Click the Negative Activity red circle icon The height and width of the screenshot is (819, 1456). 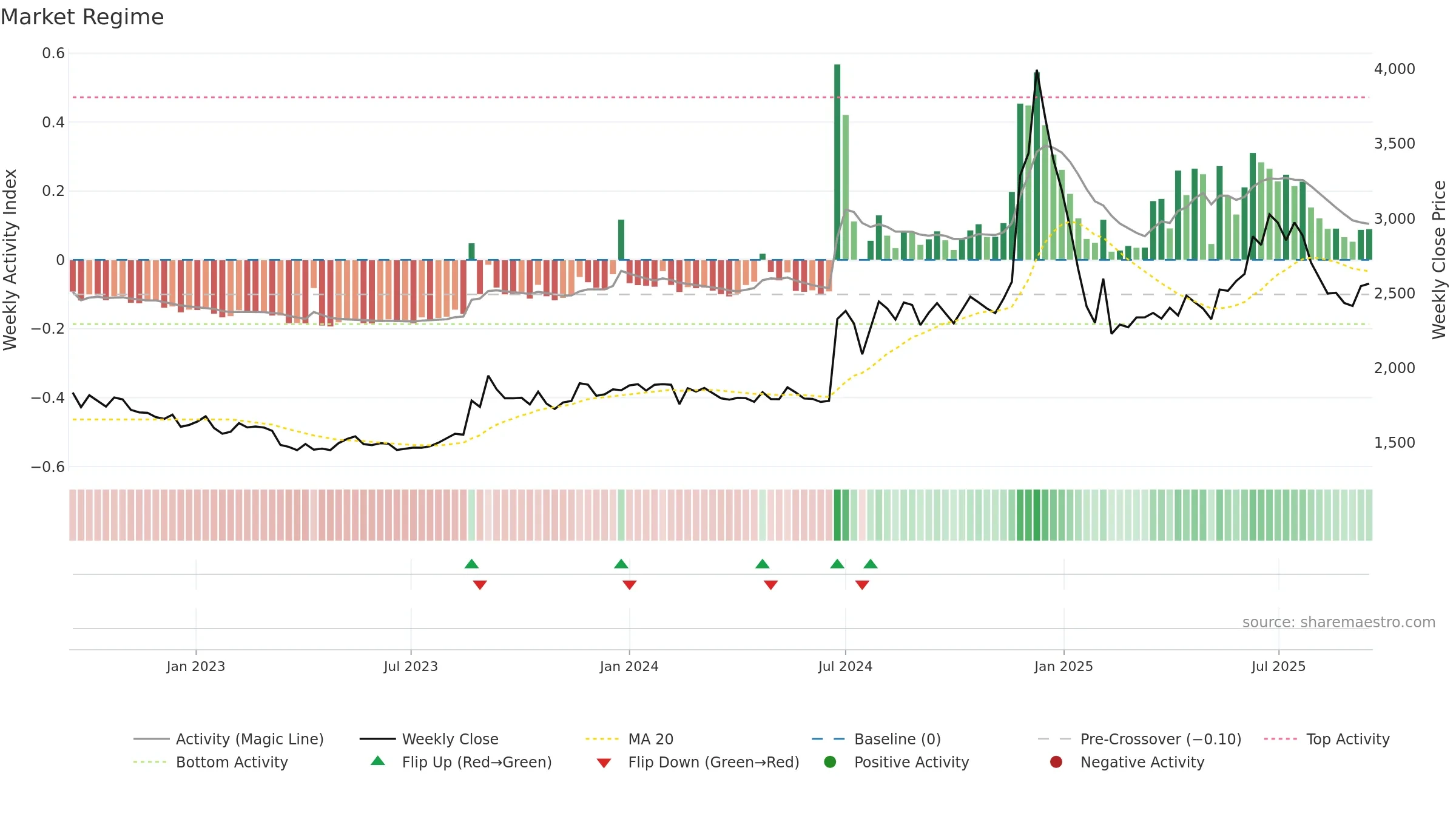1056,762
